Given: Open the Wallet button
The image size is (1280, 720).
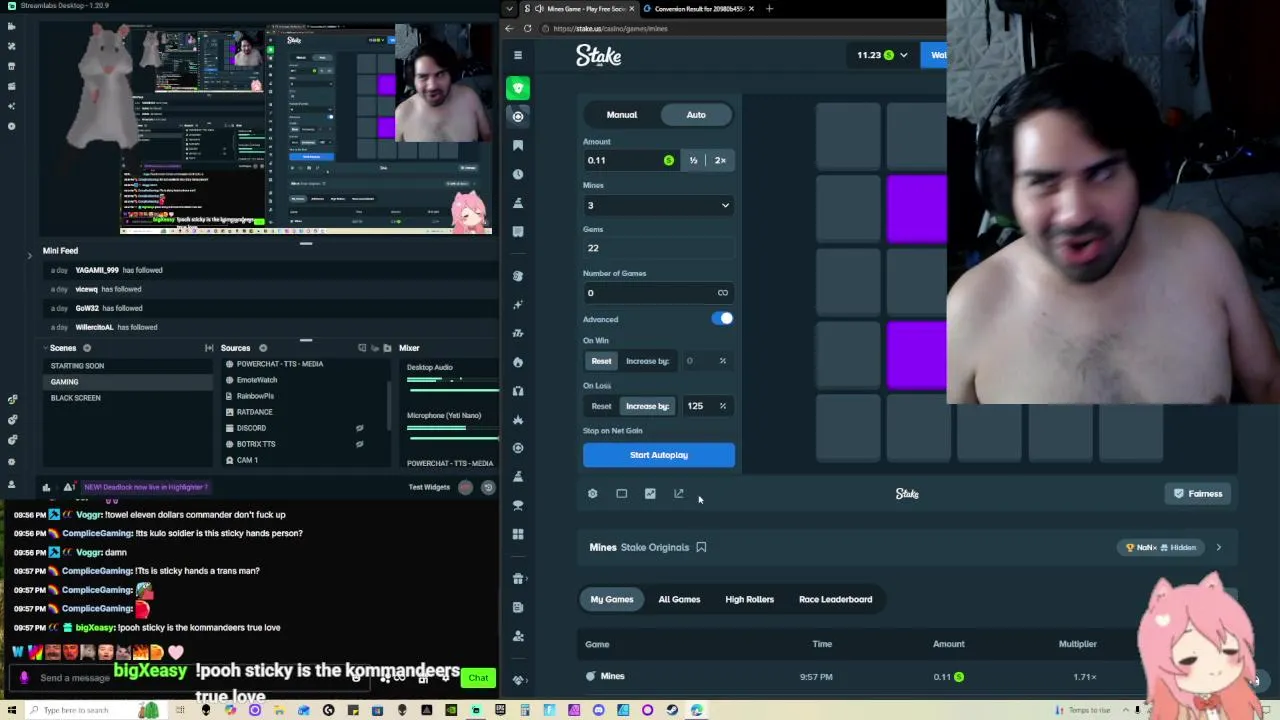Looking at the screenshot, I should (x=934, y=55).
